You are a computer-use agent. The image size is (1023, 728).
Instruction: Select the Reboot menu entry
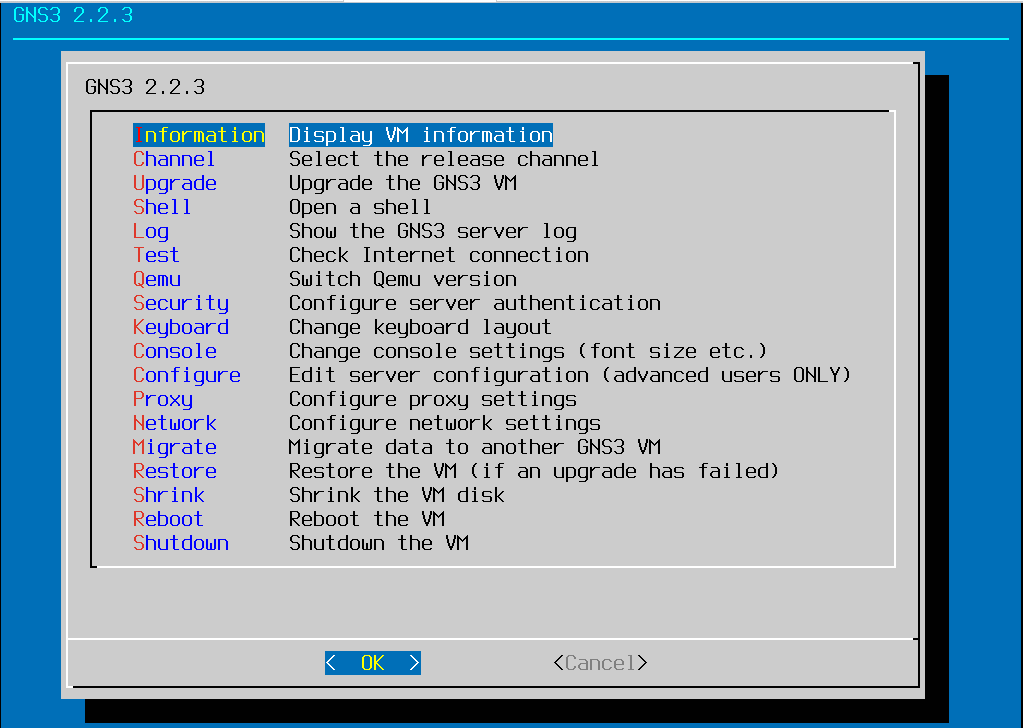[x=168, y=519]
